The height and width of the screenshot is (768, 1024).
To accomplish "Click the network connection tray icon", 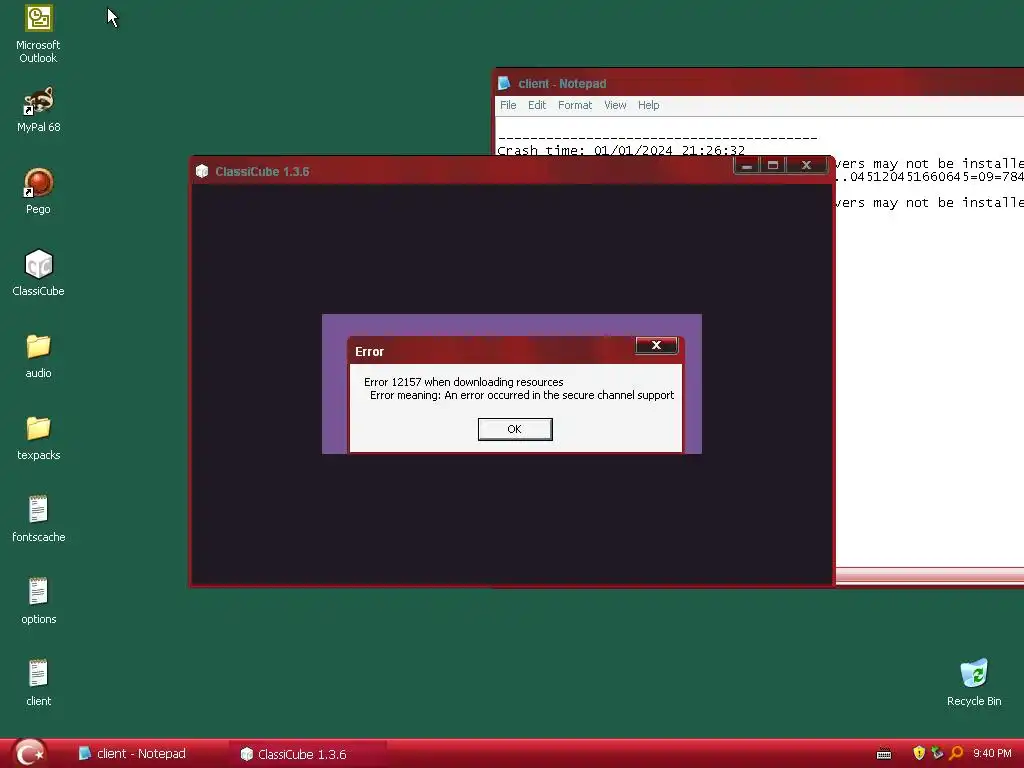I will [x=937, y=752].
